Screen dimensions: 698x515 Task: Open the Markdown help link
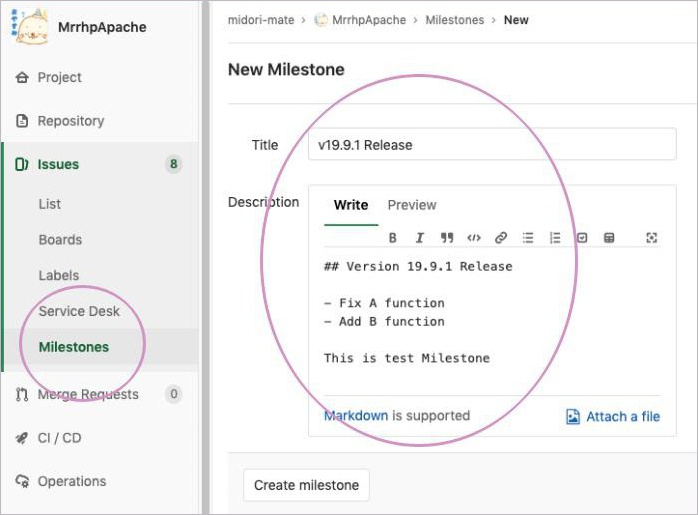[x=356, y=416]
